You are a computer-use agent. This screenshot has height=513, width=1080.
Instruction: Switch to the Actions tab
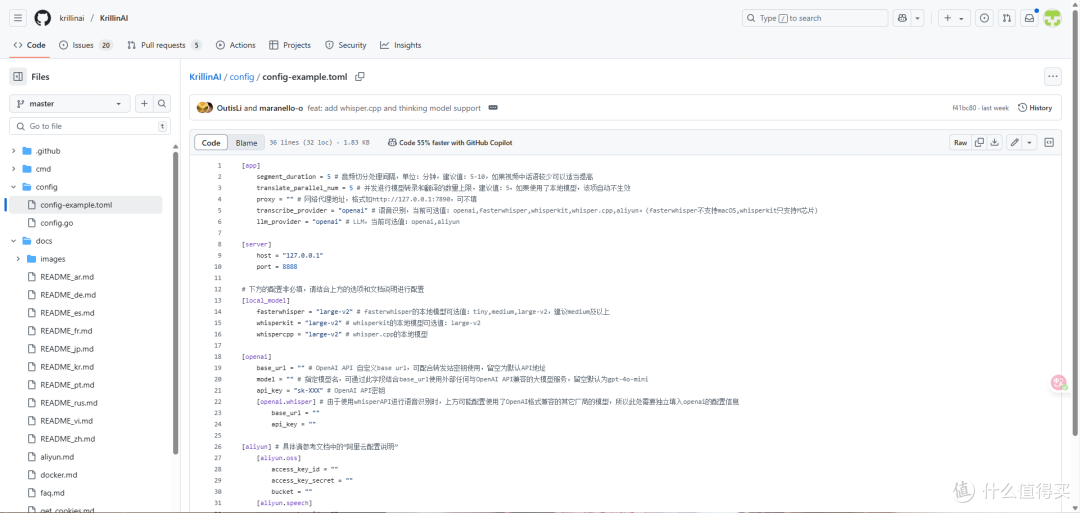236,45
